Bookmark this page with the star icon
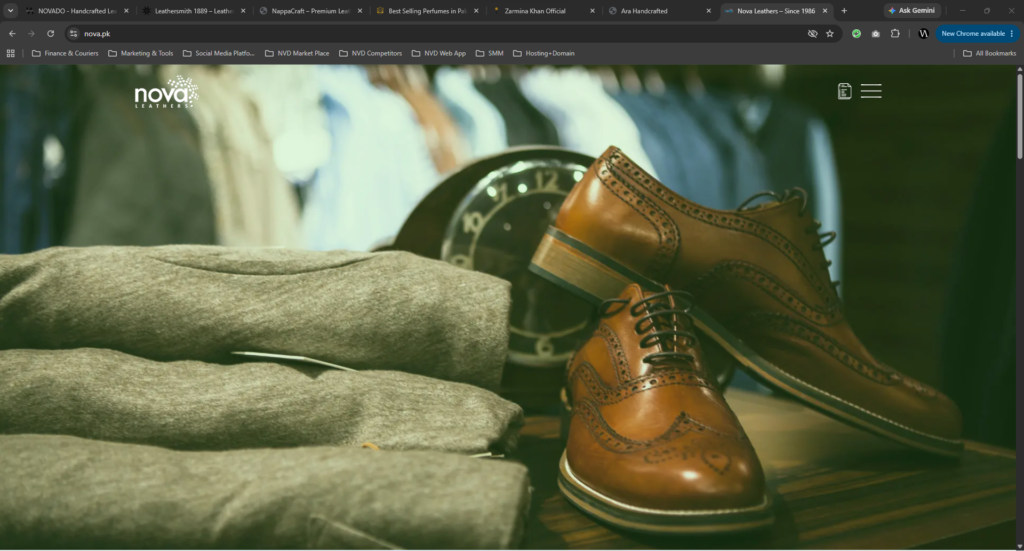The width and height of the screenshot is (1024, 551). click(829, 33)
